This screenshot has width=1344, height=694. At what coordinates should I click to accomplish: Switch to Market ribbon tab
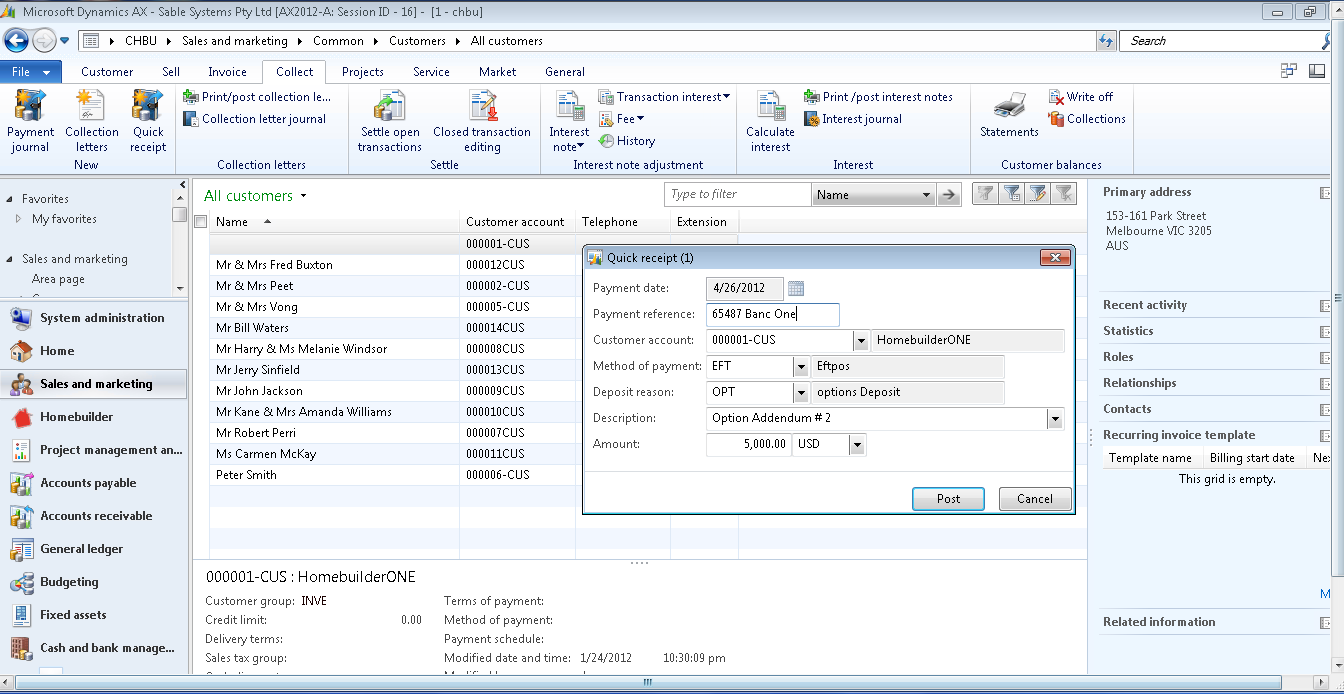tap(497, 72)
